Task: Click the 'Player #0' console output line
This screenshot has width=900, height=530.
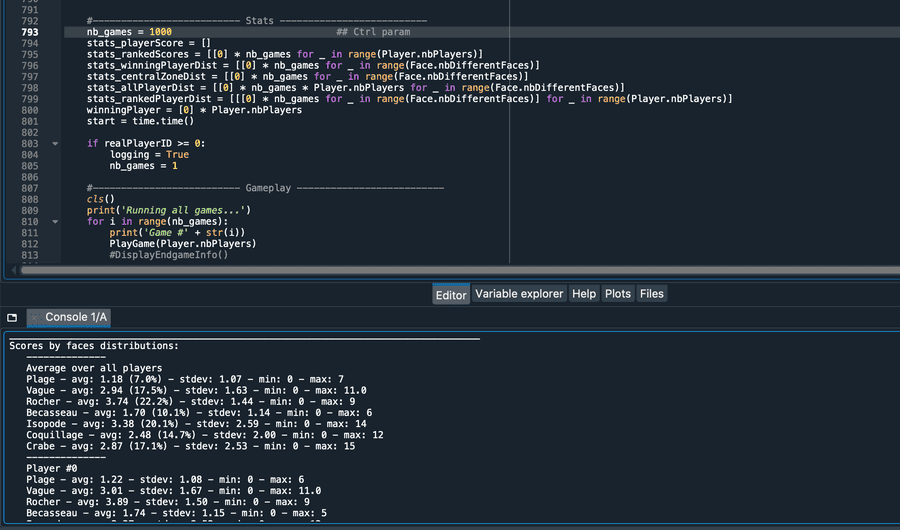Action: click(52, 469)
